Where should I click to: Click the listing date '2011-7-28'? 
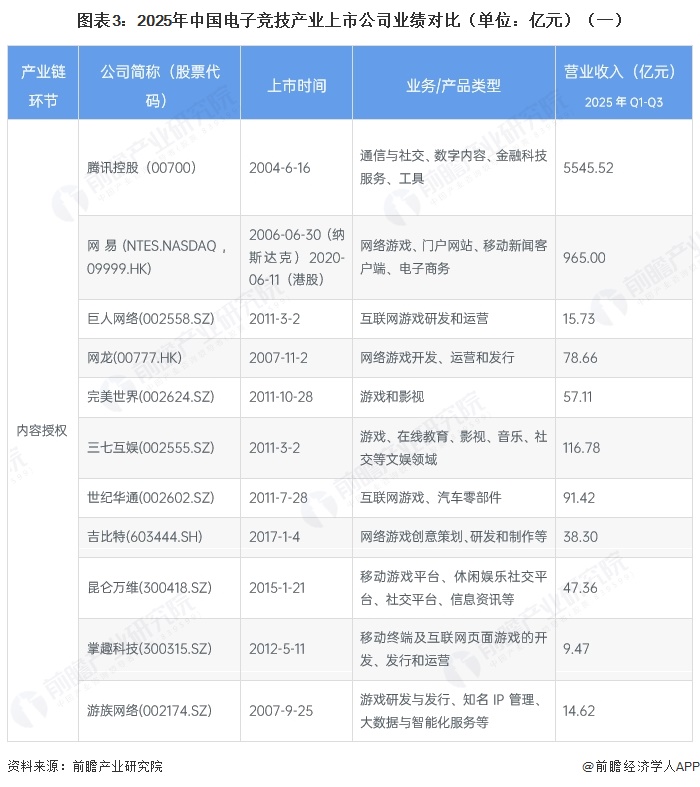(278, 498)
